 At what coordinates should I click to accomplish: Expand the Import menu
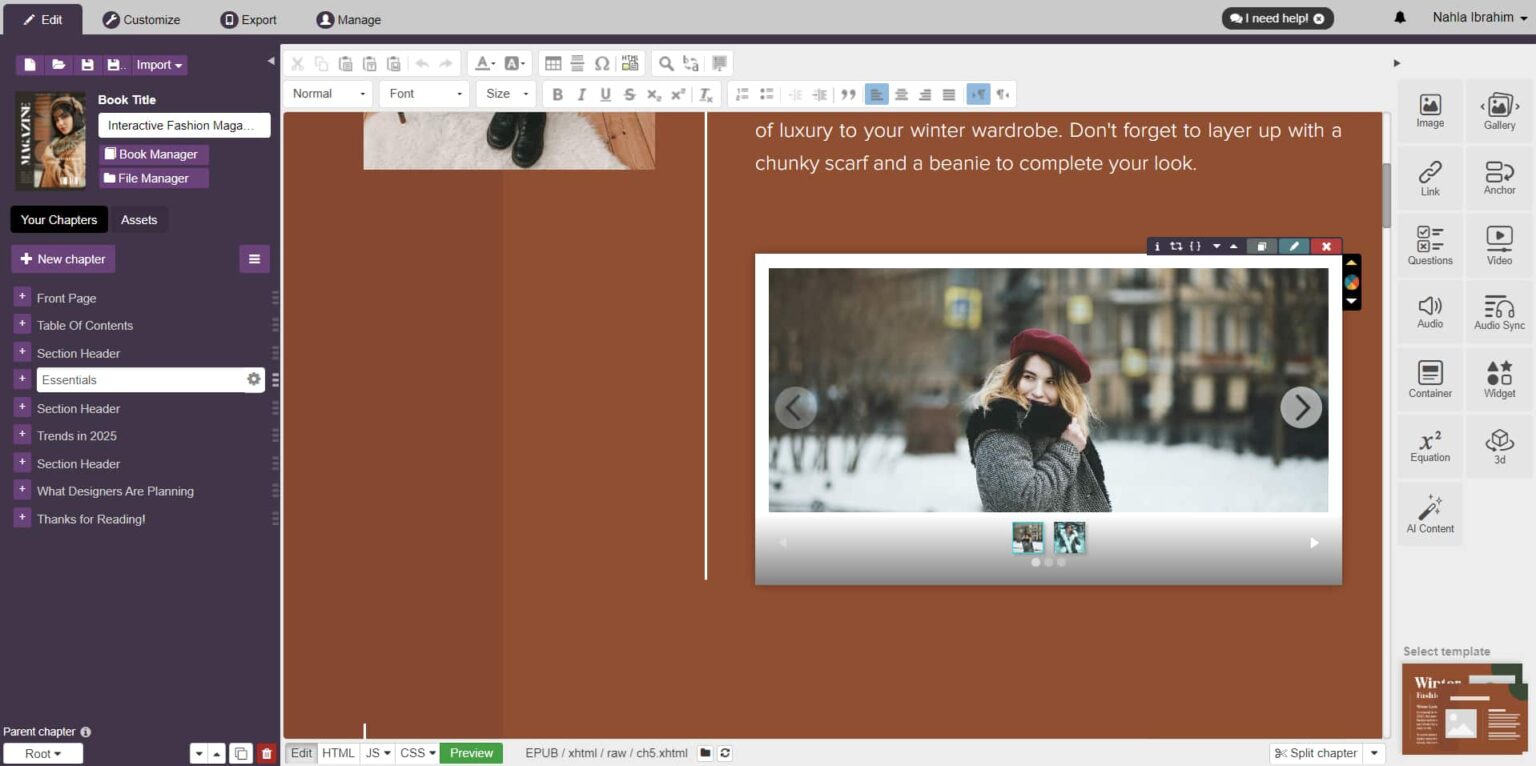[159, 64]
